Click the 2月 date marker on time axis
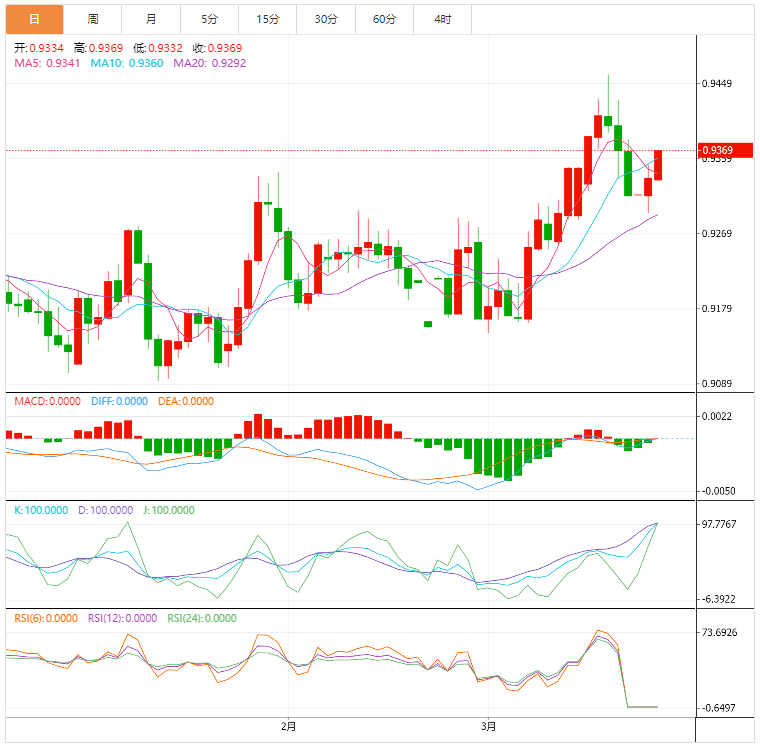Image resolution: width=760 pixels, height=753 pixels. coord(288,725)
